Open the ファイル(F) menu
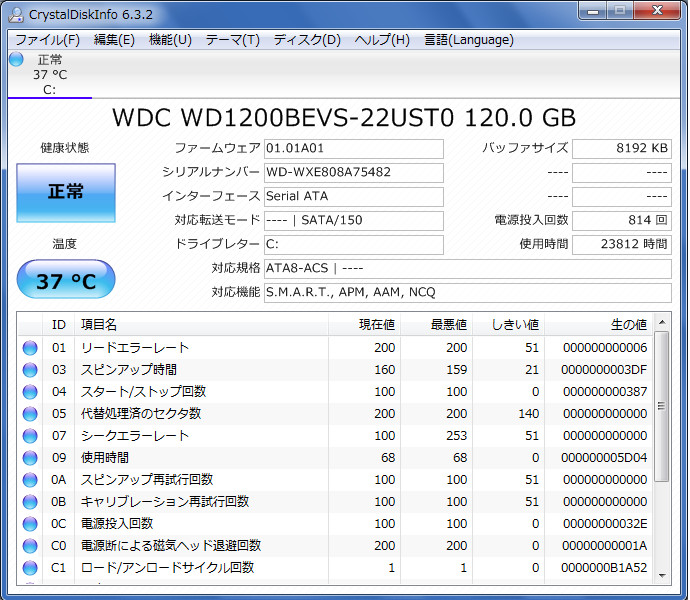The height and width of the screenshot is (600, 690). 48,40
